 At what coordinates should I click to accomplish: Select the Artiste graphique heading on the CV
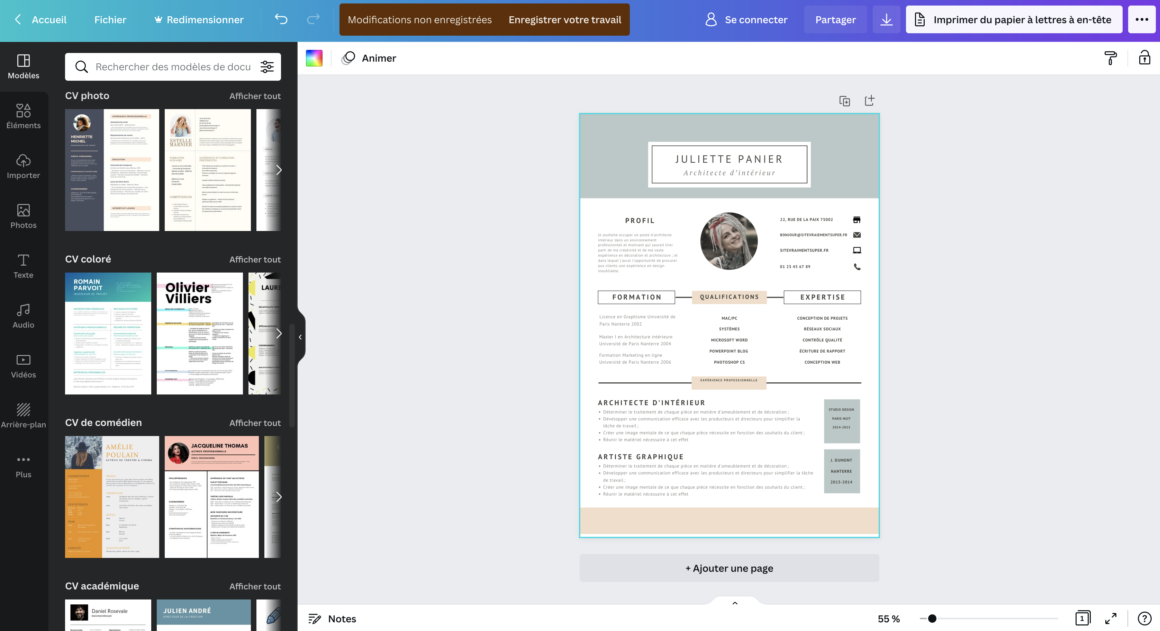point(641,457)
